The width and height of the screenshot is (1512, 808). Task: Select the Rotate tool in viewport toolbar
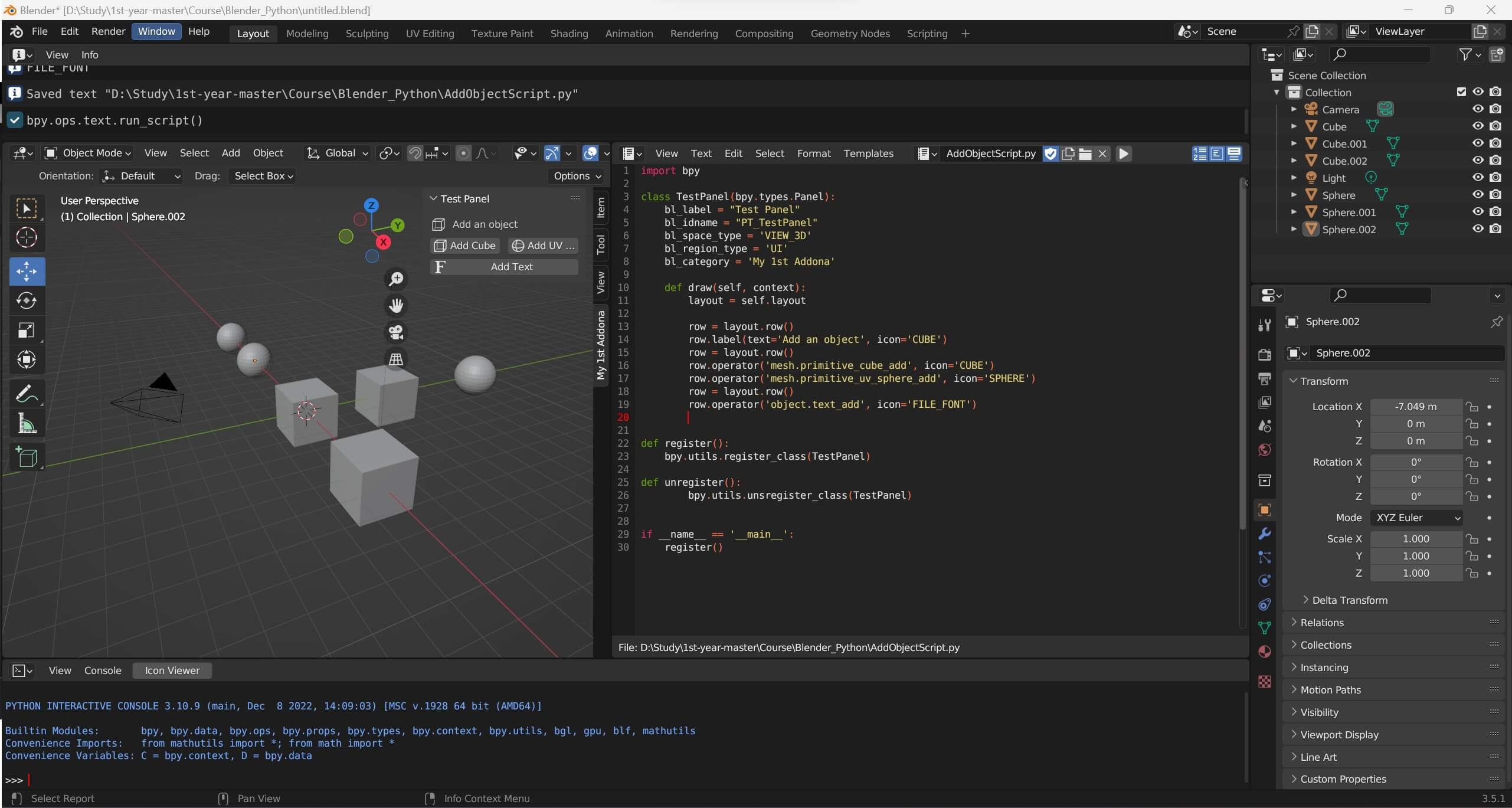(x=27, y=300)
